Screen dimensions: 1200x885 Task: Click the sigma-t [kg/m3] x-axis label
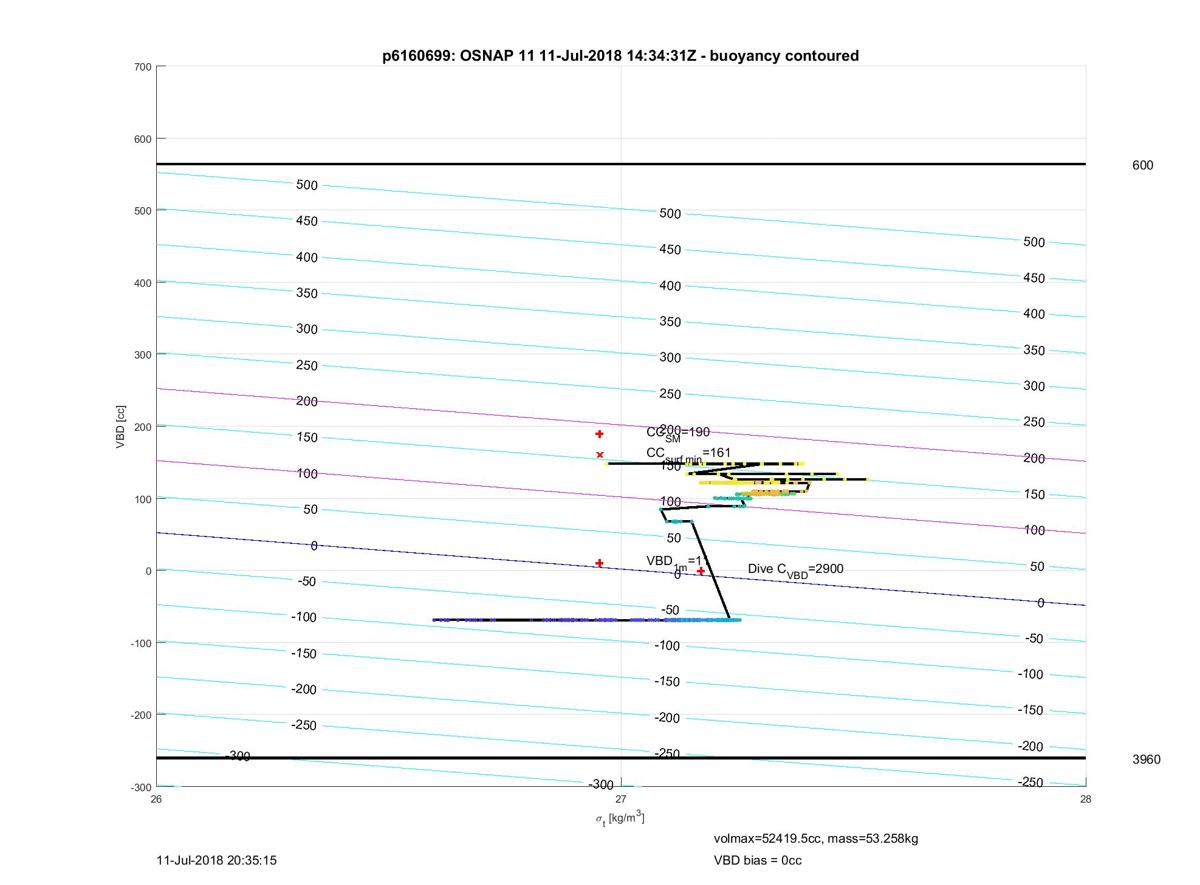point(620,818)
